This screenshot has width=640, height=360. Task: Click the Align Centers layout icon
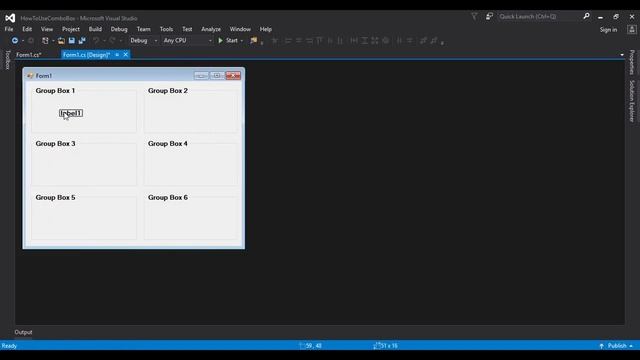click(x=299, y=40)
